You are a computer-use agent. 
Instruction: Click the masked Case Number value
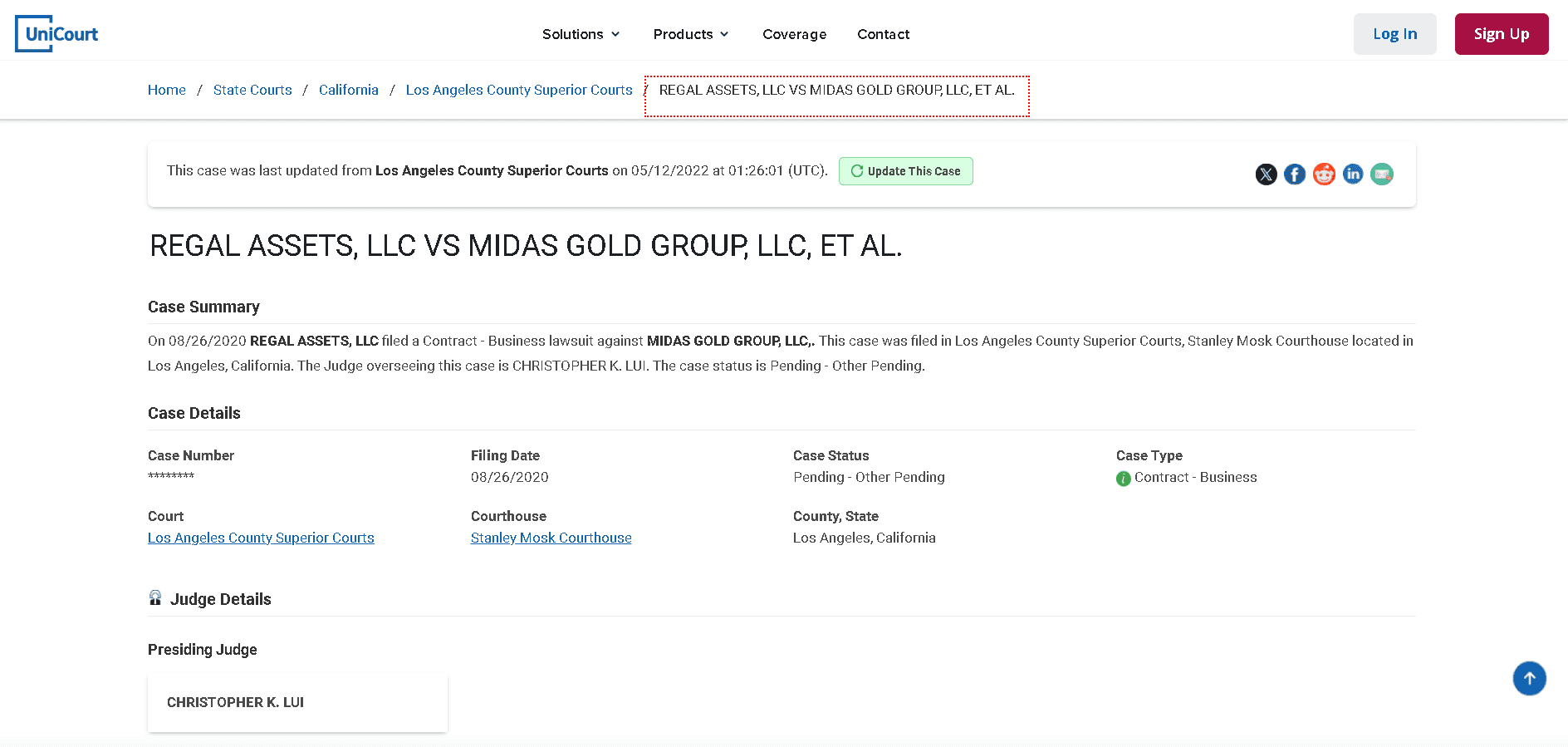[x=171, y=476]
